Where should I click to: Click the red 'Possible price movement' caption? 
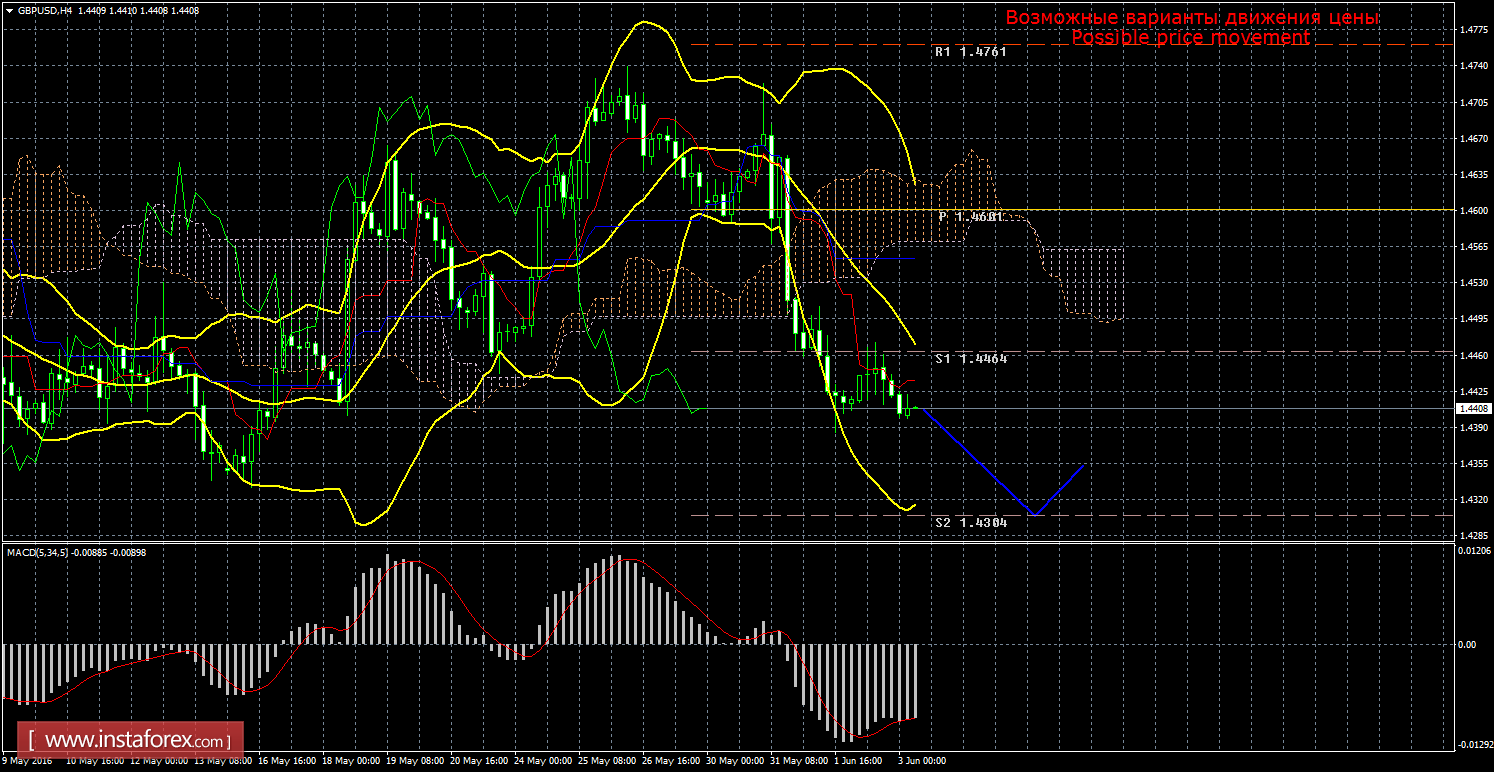pyautogui.click(x=1190, y=37)
